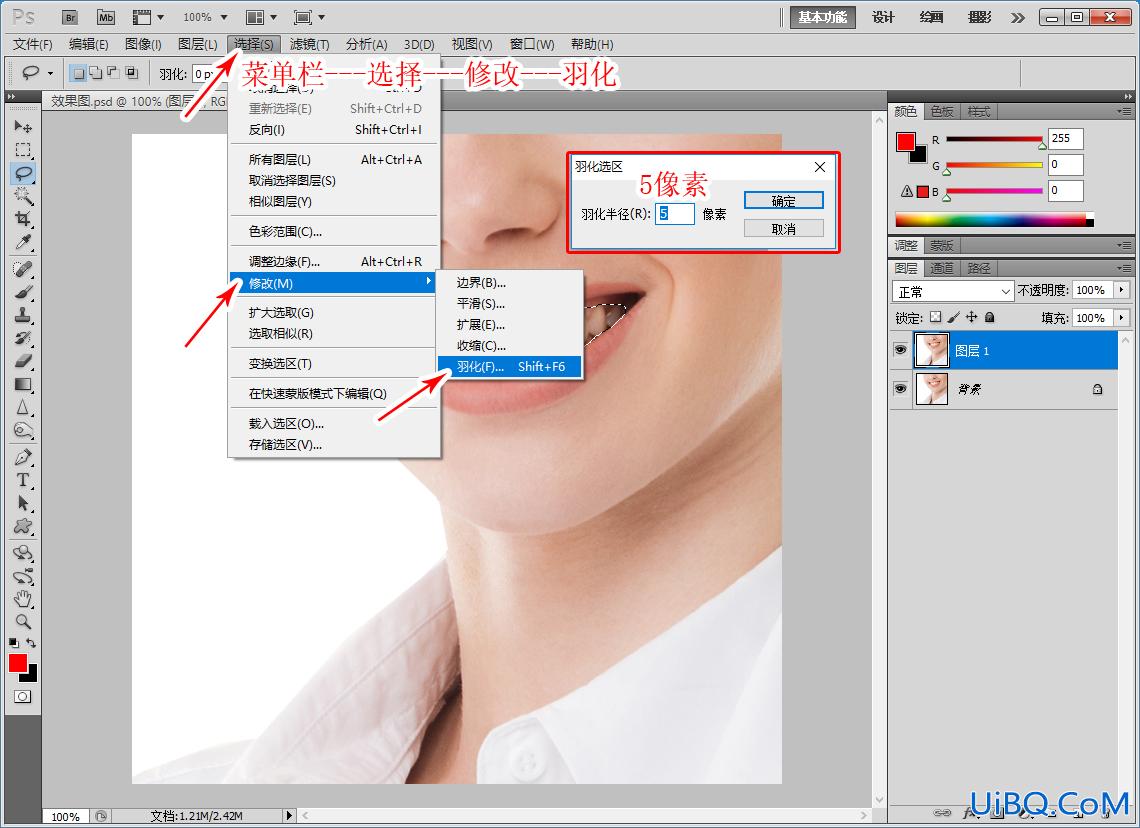Choose New Selection mode in options bar
The height and width of the screenshot is (828, 1140).
click(79, 73)
